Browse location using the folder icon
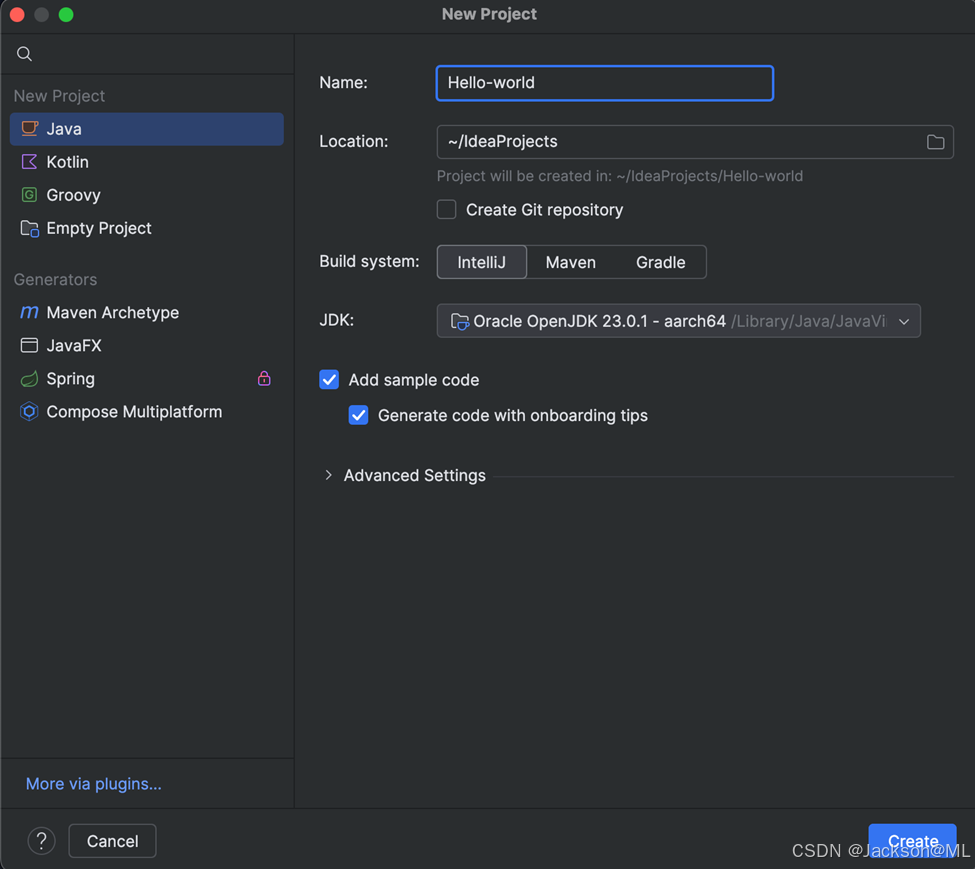The height and width of the screenshot is (869, 975). [x=935, y=142]
